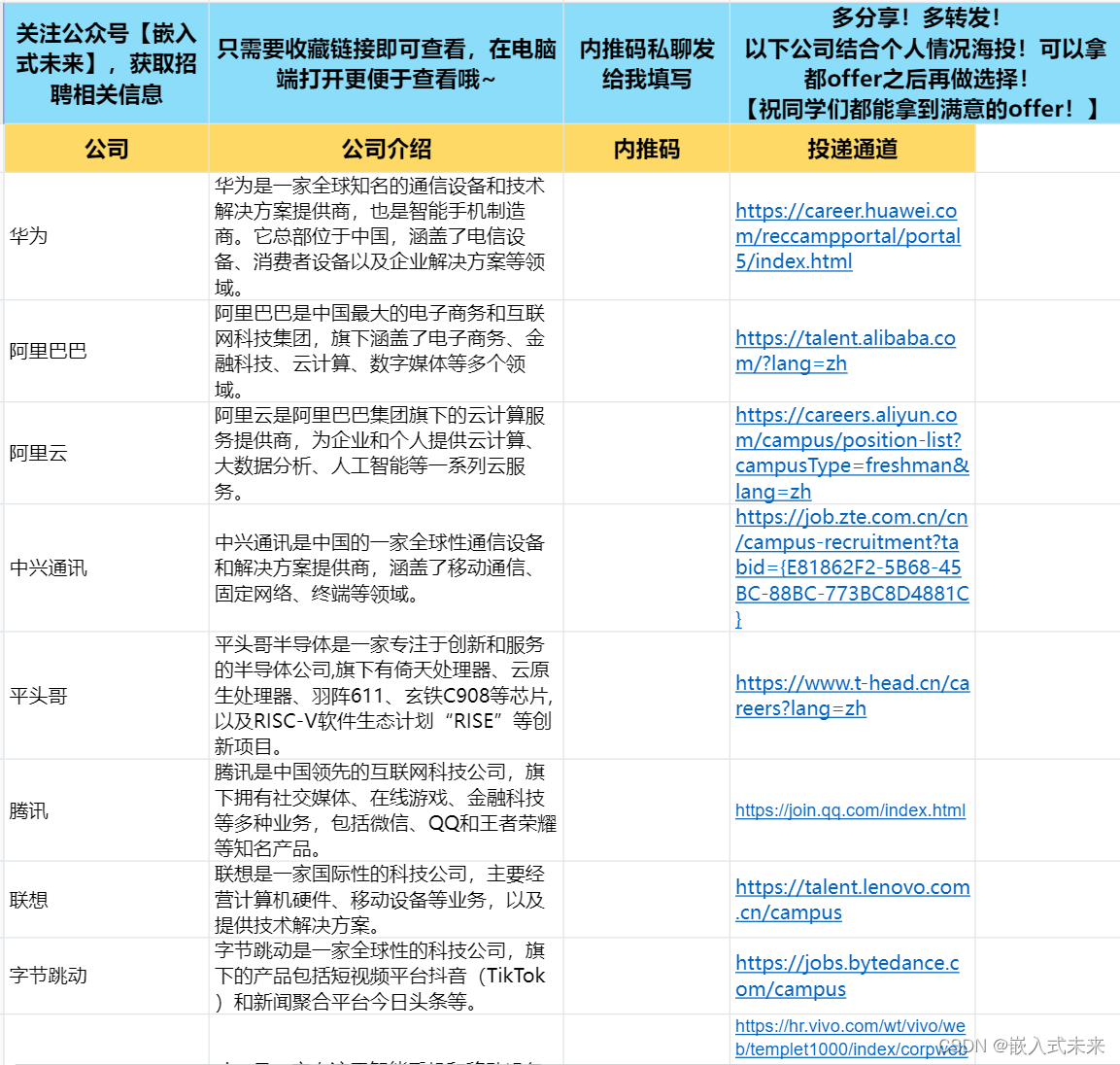1120x1065 pixels.
Task: Open the jobs.bytedance.com campus link
Action: point(847,976)
